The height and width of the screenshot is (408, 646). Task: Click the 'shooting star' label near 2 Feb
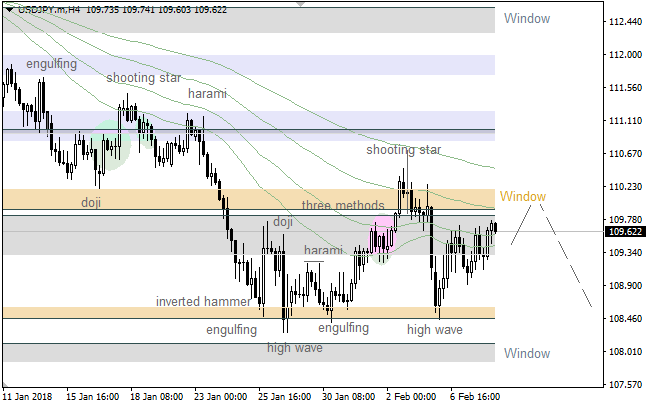pyautogui.click(x=403, y=150)
